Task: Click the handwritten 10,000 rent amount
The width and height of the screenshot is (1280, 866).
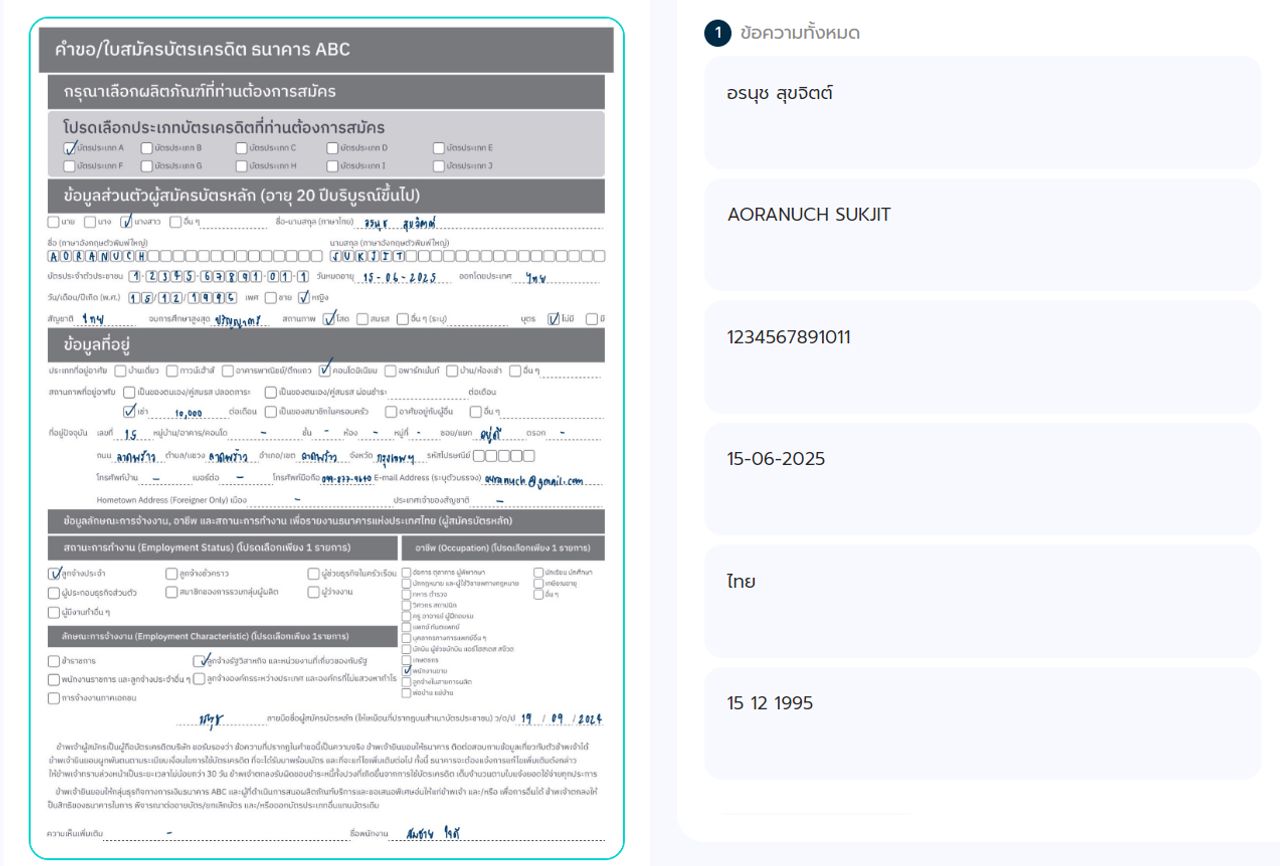Action: (x=188, y=411)
